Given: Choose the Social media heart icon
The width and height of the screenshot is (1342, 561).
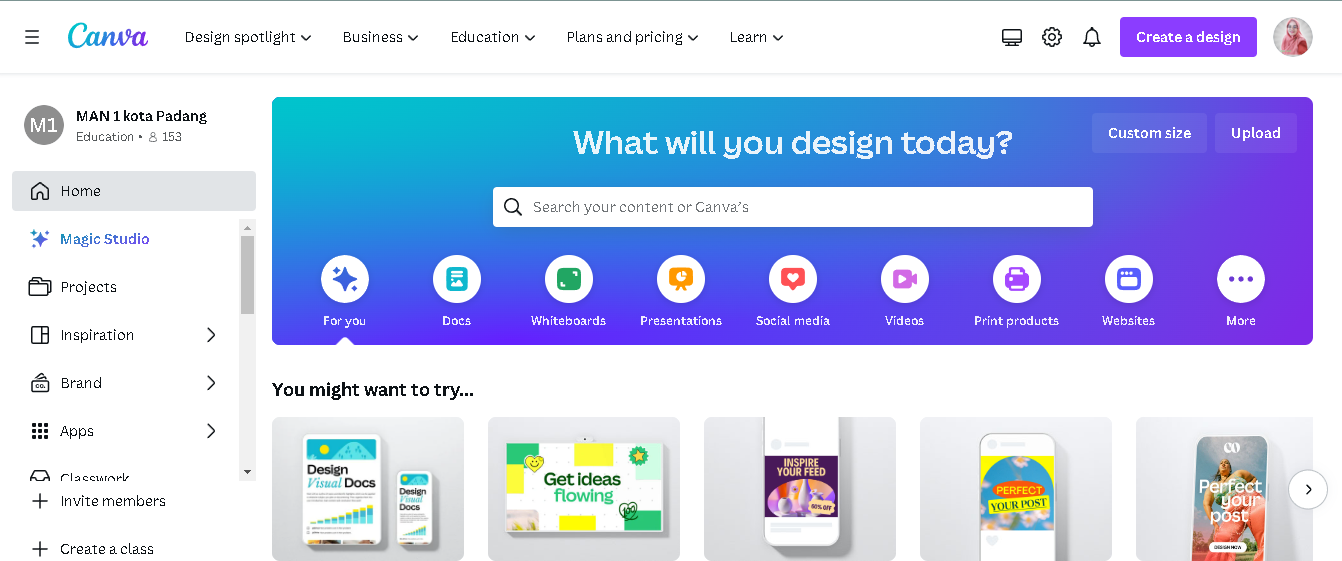Looking at the screenshot, I should coord(793,279).
